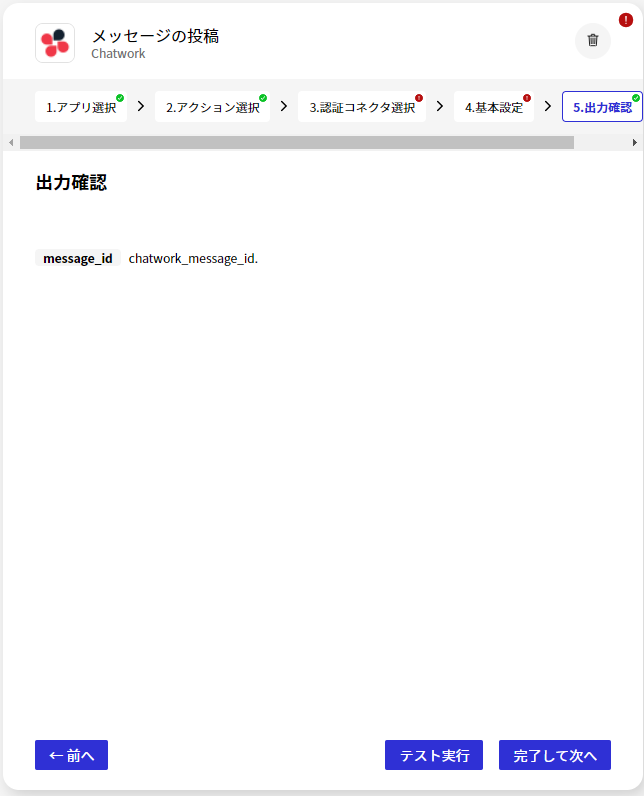Click the メッセージの投稿 title
644x796 pixels.
(155, 36)
